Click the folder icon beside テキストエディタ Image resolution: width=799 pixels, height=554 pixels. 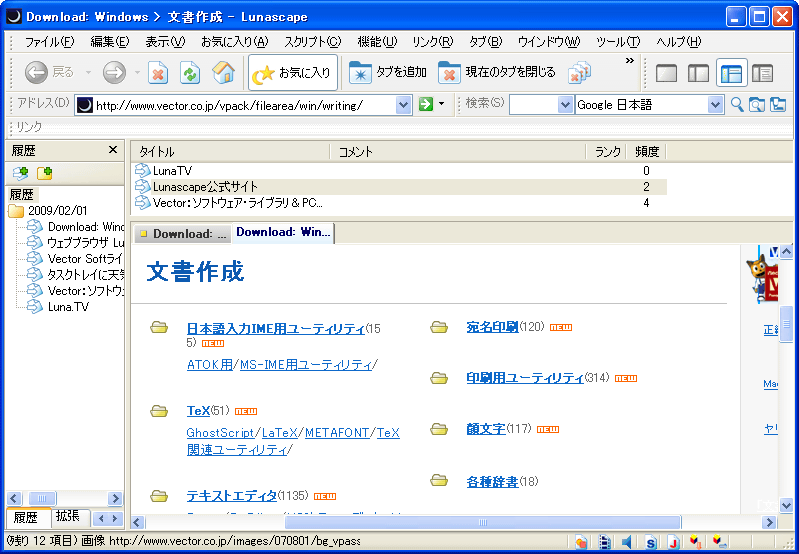coord(159,495)
